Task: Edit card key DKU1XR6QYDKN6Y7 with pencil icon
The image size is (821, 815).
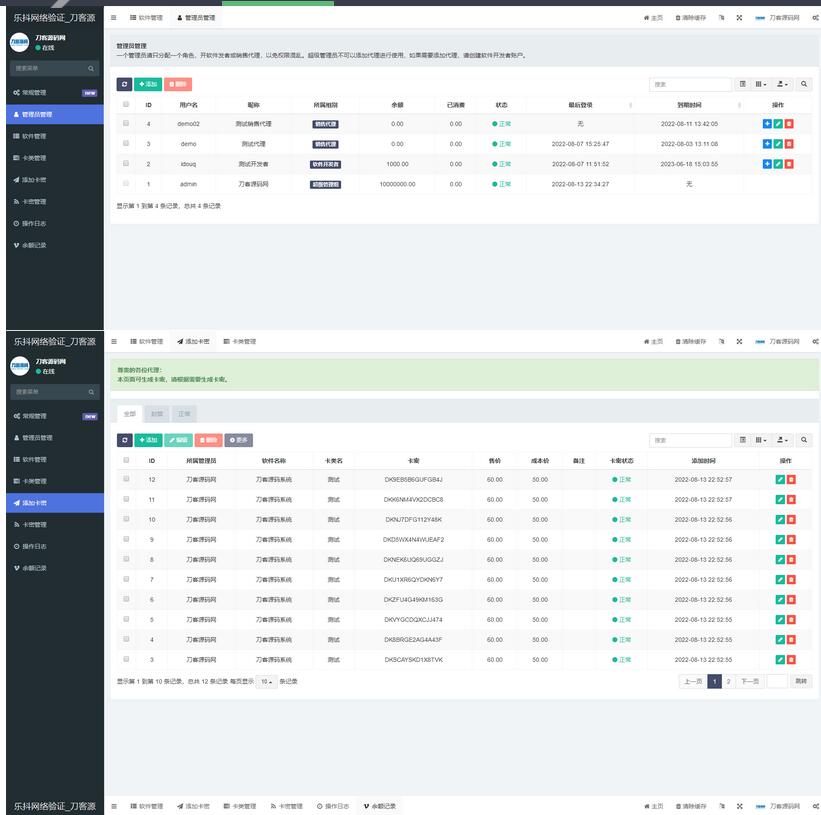Action: [779, 580]
